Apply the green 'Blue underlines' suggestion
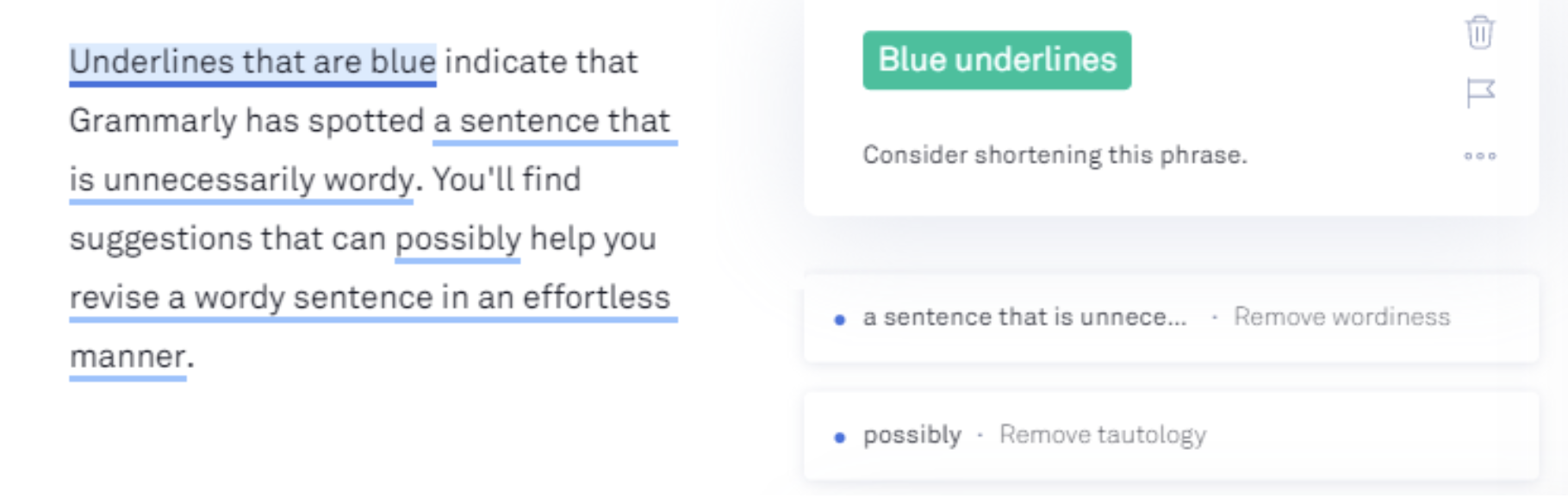Viewport: 1568px width, 498px height. pyautogui.click(x=997, y=60)
